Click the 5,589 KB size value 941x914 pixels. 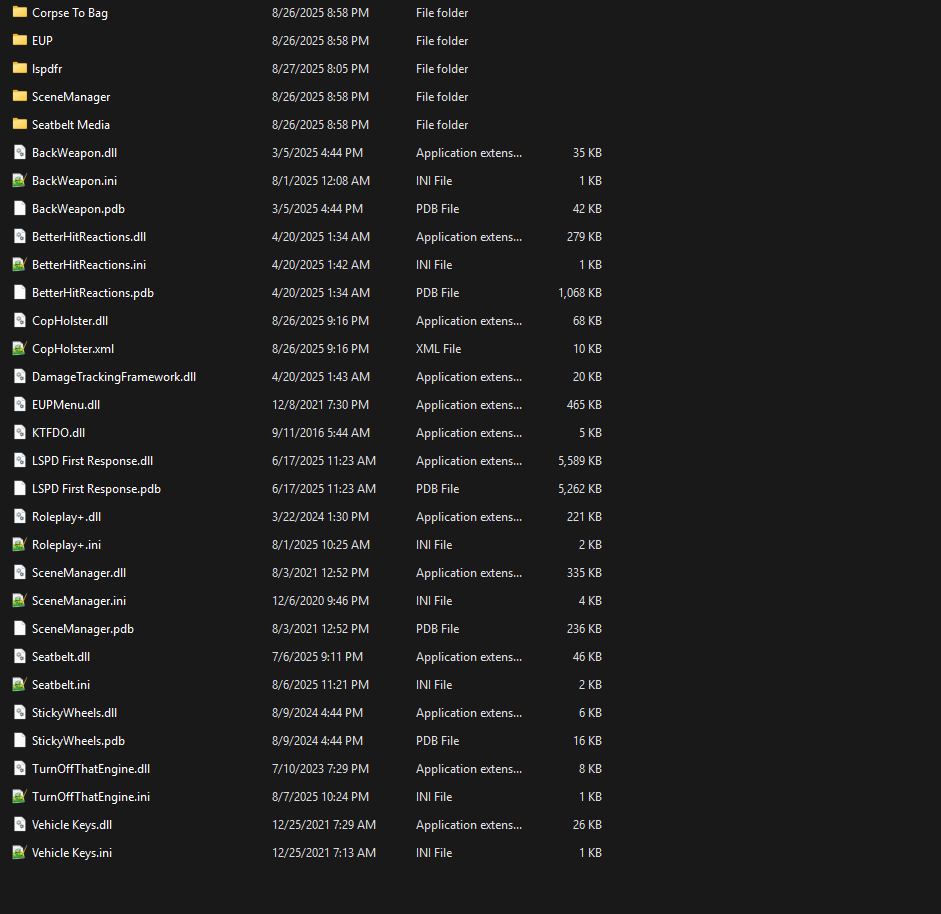tap(580, 461)
